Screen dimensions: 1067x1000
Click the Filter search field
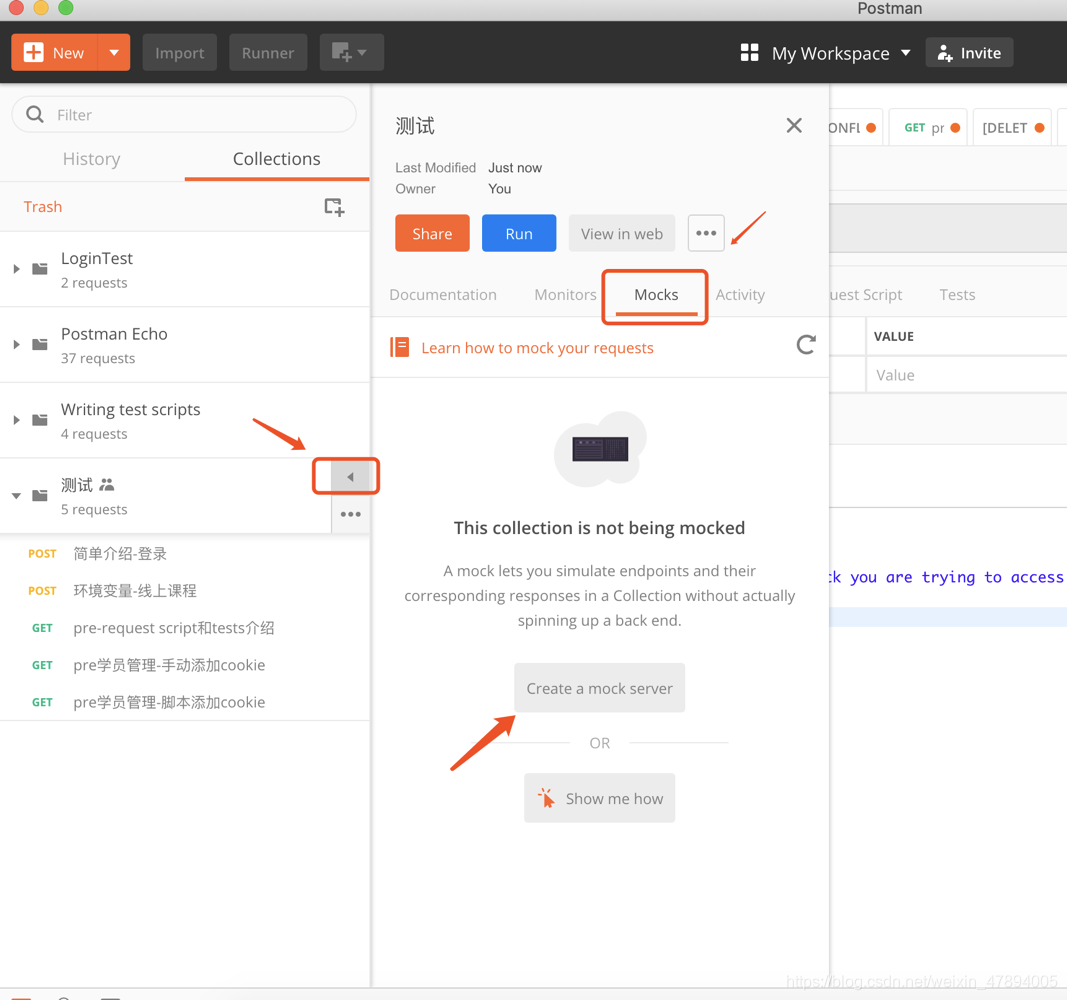pos(184,114)
